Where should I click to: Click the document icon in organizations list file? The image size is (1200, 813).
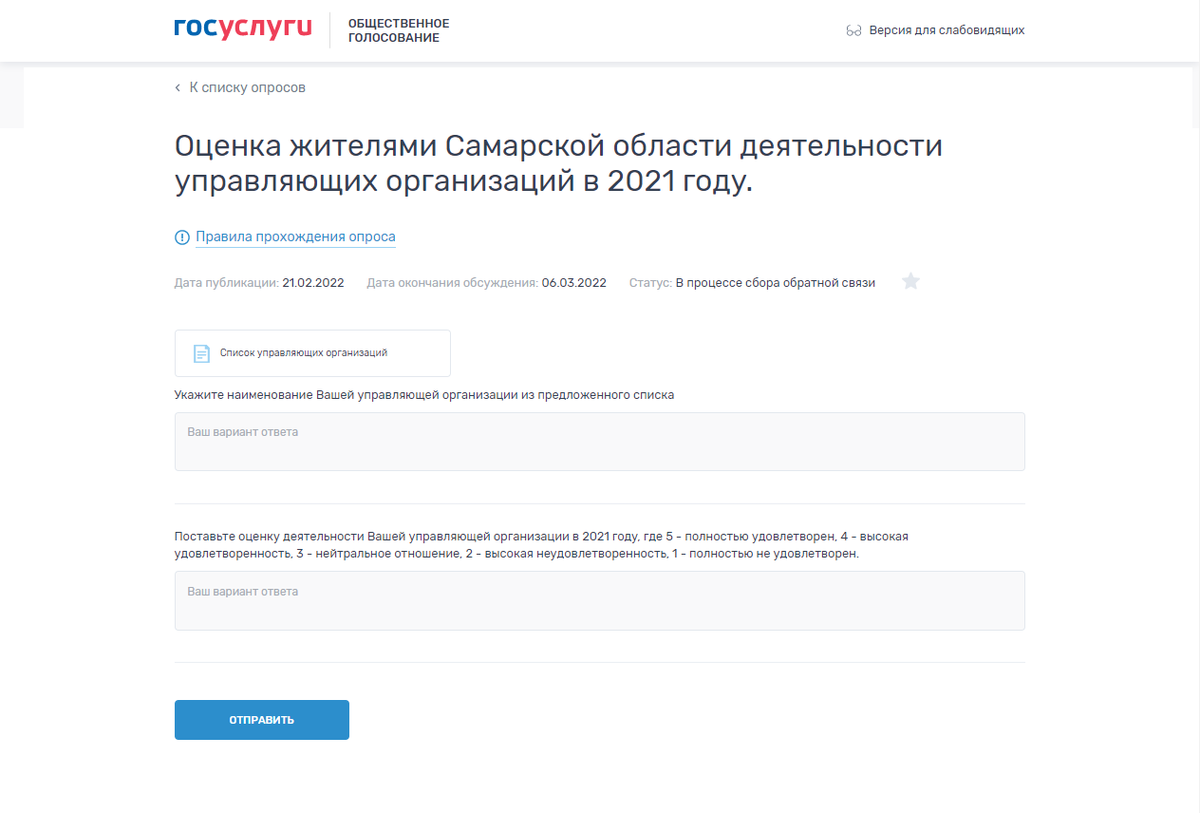201,353
